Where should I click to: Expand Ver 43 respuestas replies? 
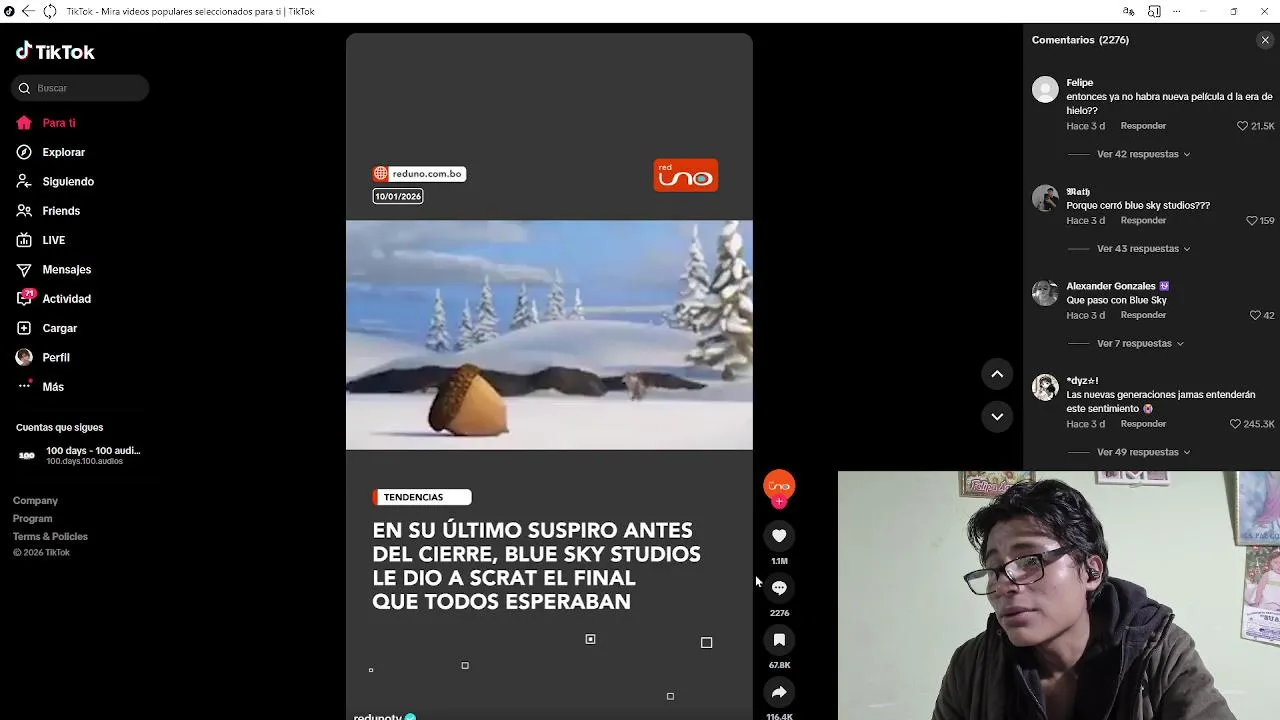pyautogui.click(x=1143, y=248)
